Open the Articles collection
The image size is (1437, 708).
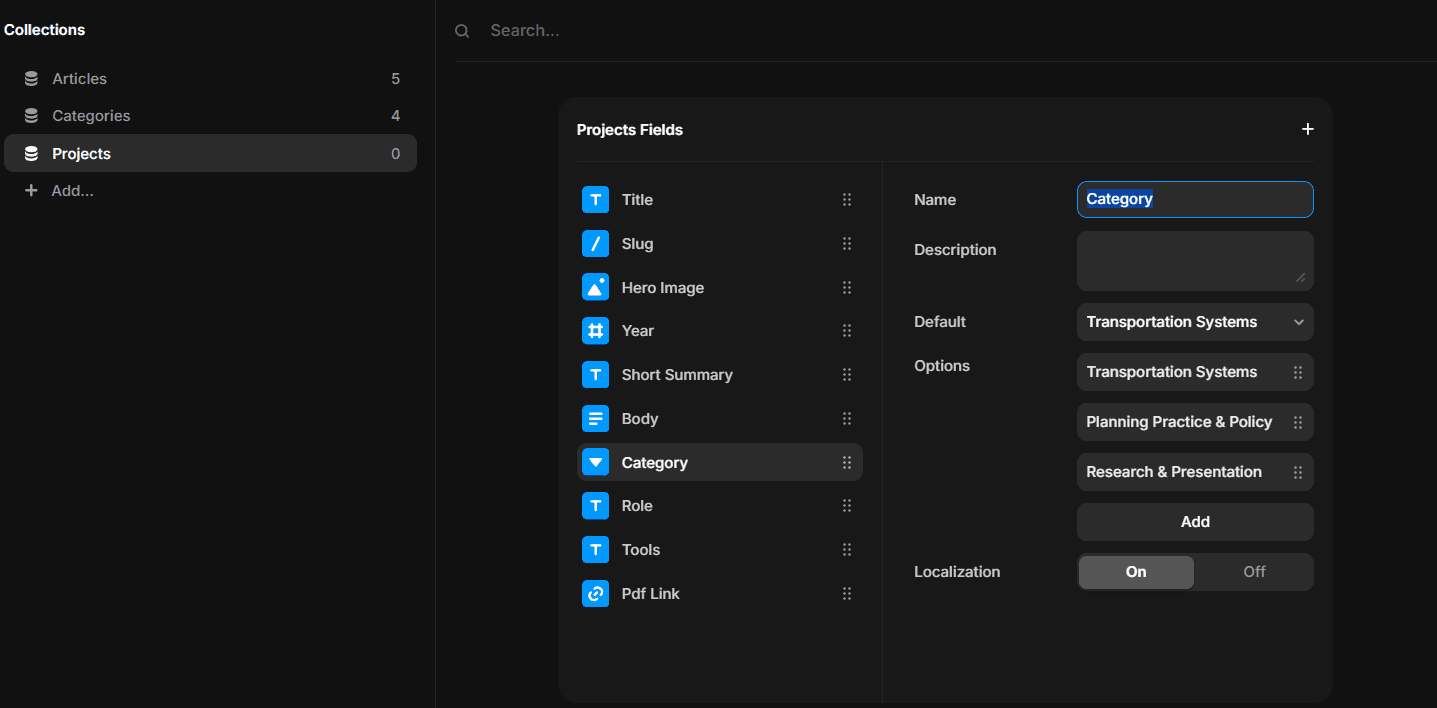(80, 79)
